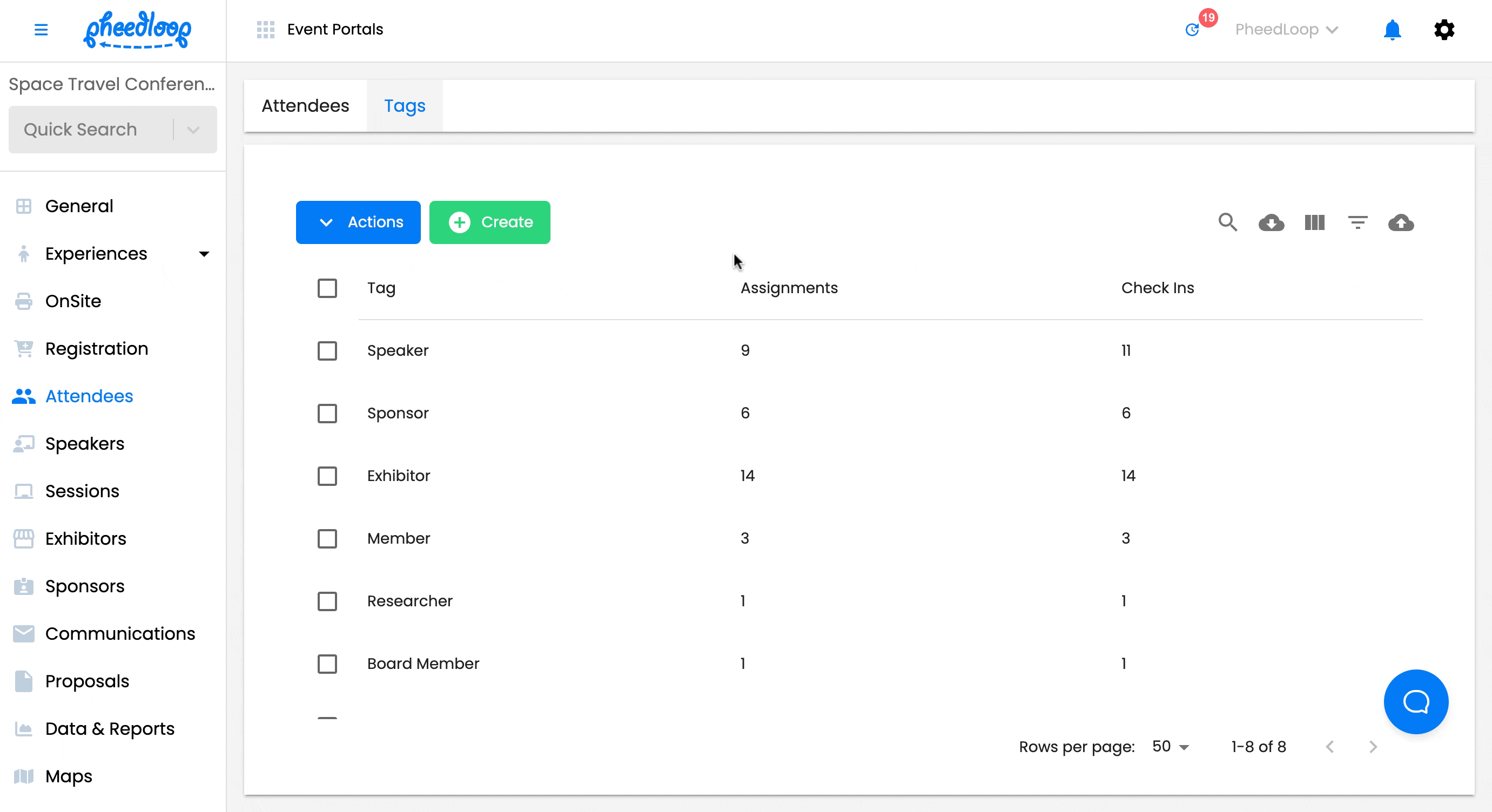Image resolution: width=1492 pixels, height=812 pixels.
Task: Open the settings gear
Action: pyautogui.click(x=1444, y=30)
